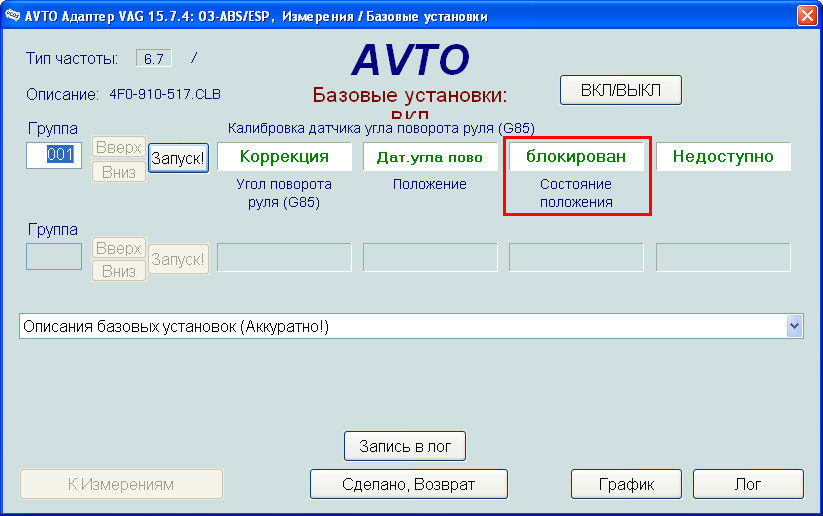Image resolution: width=823 pixels, height=516 pixels.
Task: Click the Тип частоты label
Action: tap(72, 58)
